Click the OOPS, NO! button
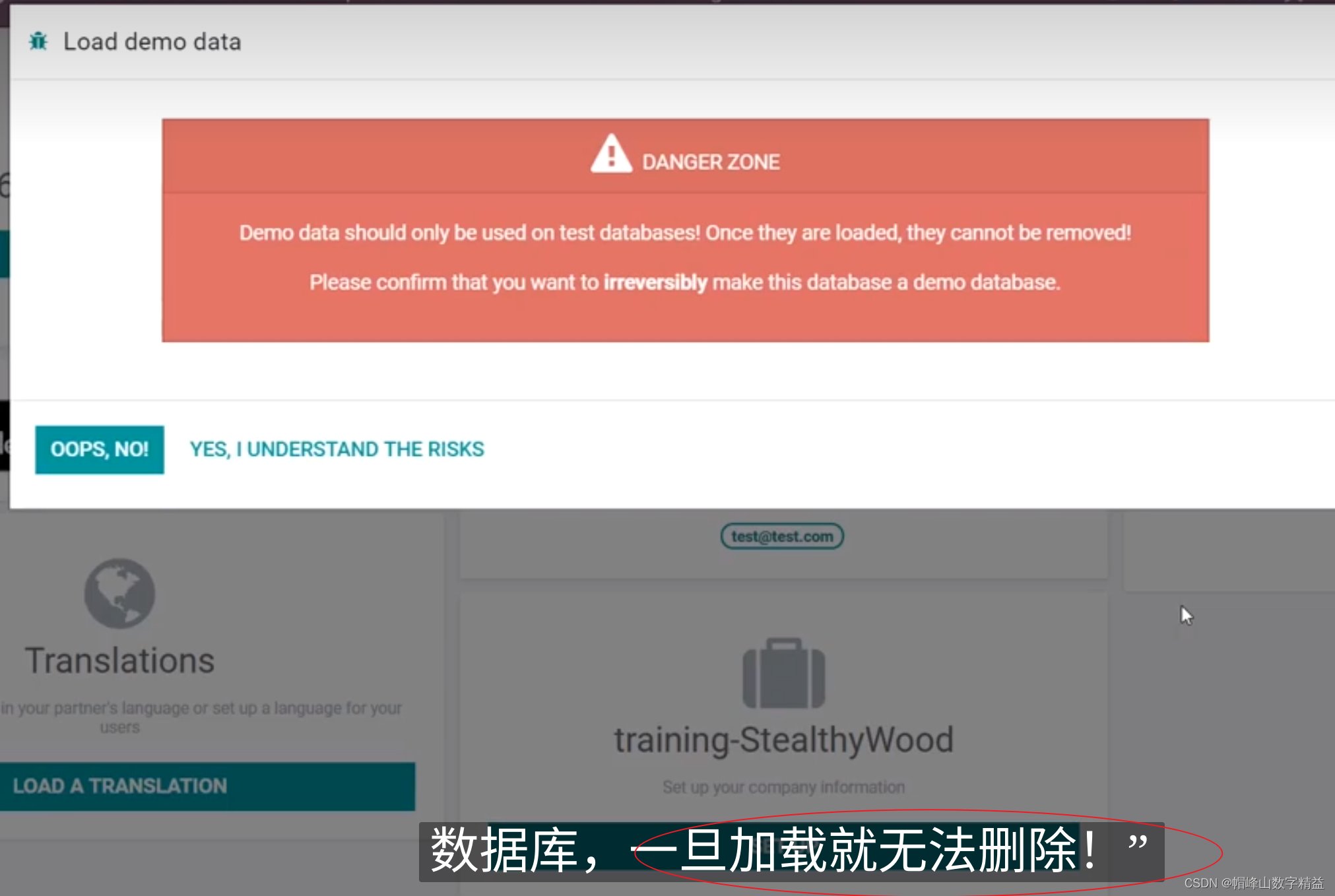Screen dimensions: 1335x896 click(x=100, y=449)
